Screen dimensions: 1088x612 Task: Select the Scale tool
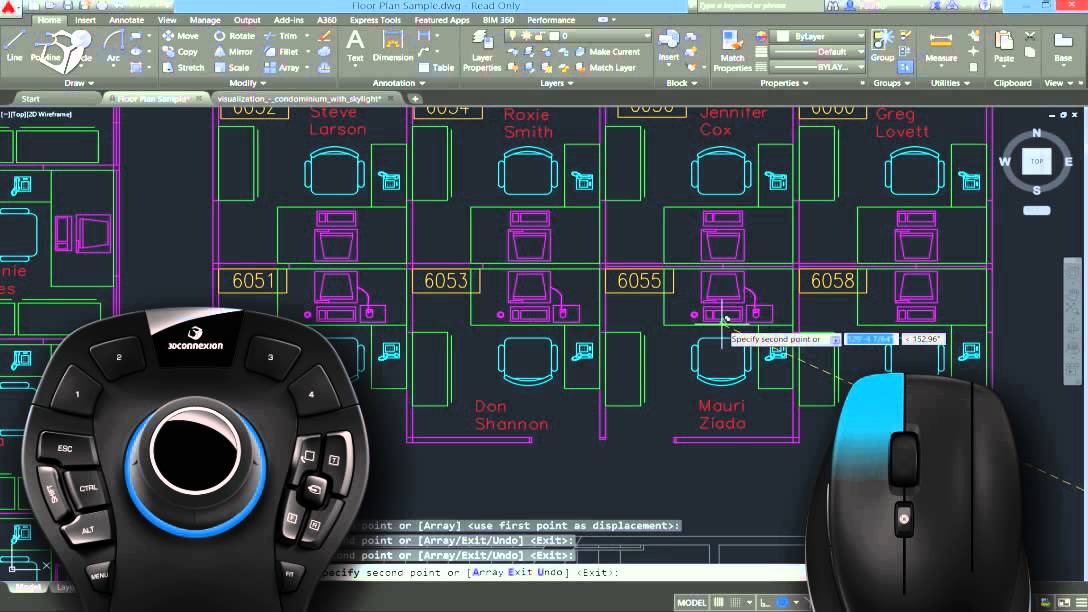point(232,67)
